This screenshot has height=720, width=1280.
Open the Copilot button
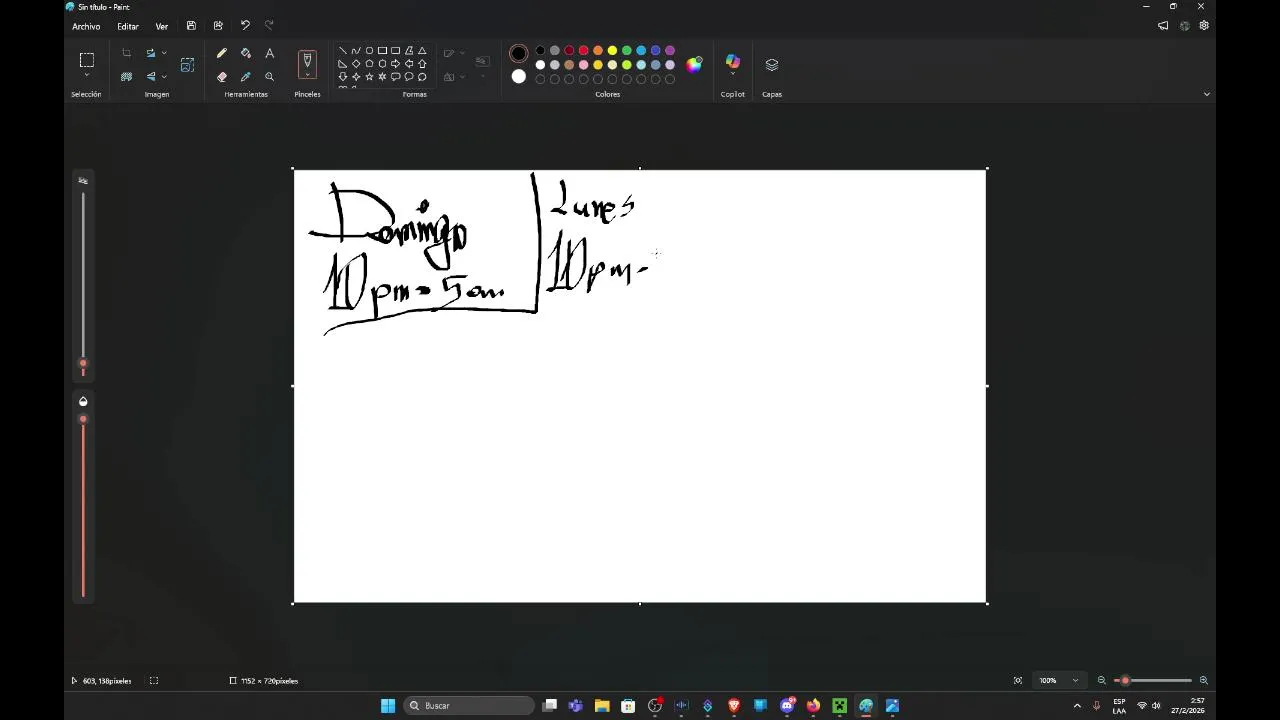[x=733, y=63]
